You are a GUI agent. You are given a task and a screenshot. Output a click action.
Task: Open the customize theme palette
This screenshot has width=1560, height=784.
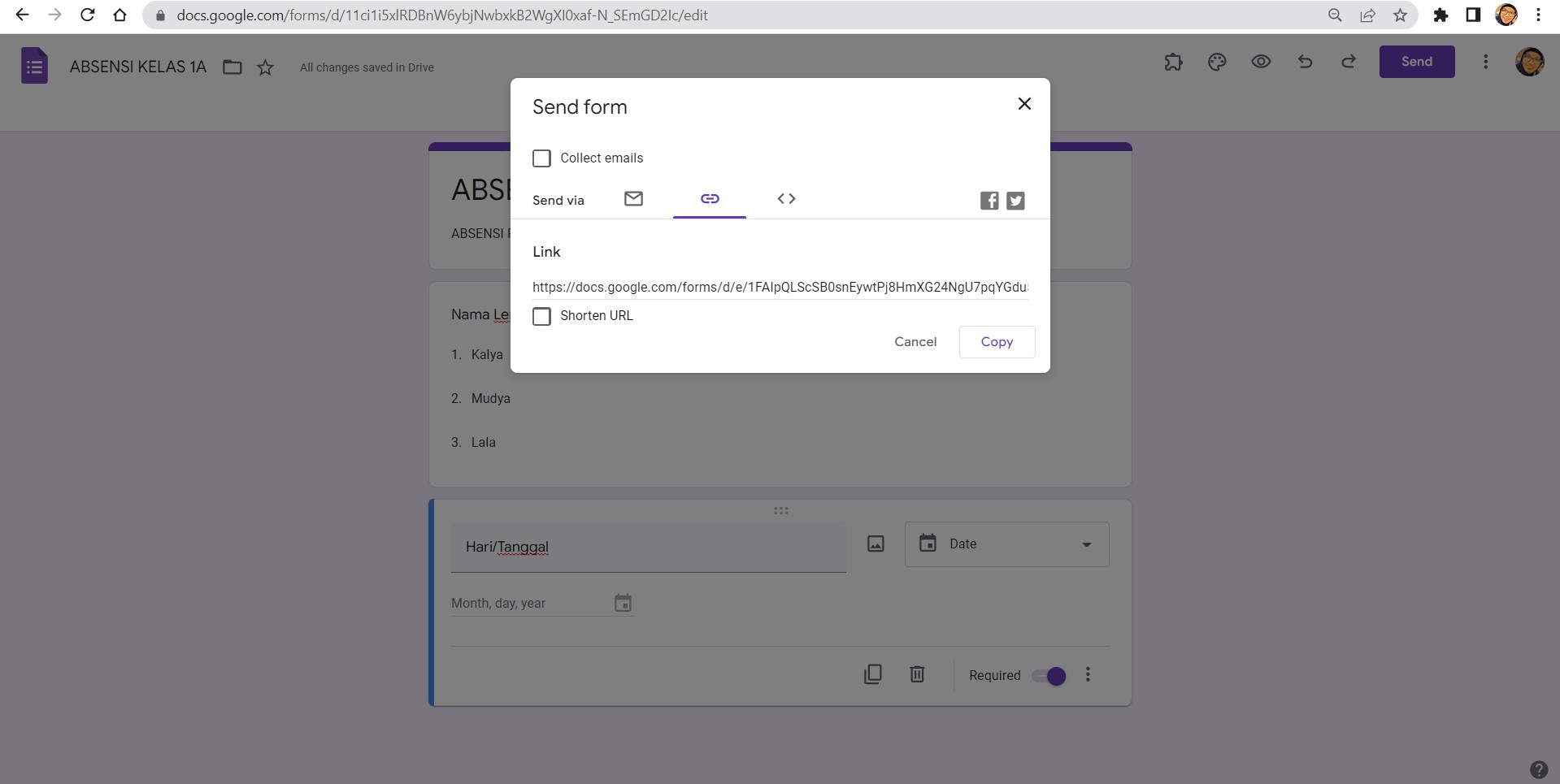[1217, 62]
